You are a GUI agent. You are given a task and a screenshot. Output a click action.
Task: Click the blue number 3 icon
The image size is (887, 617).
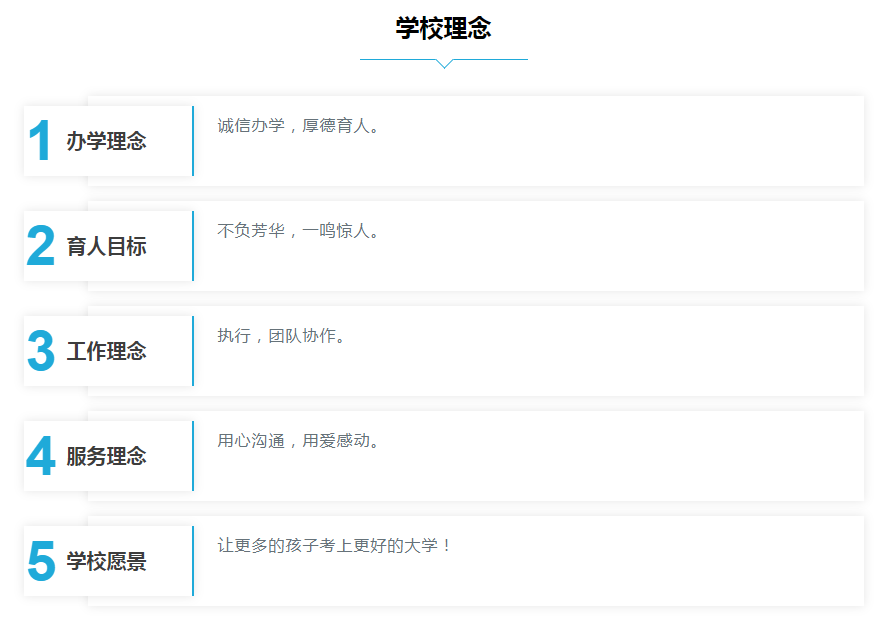(x=41, y=351)
